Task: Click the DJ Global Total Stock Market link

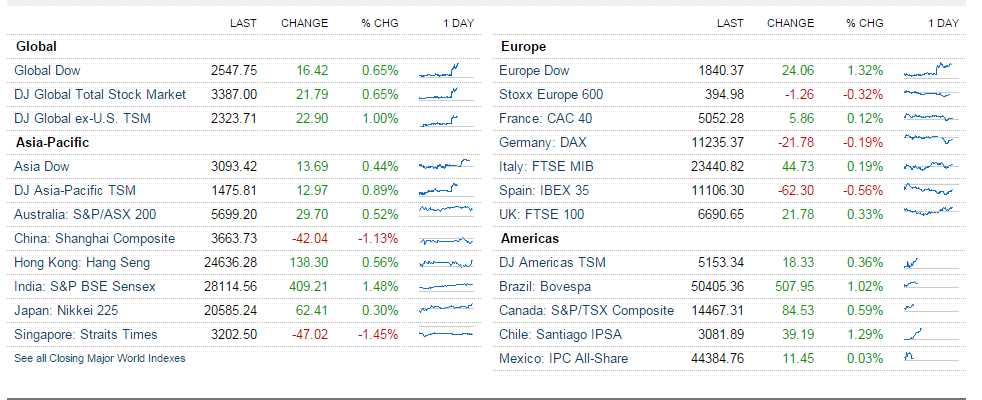Action: [100, 94]
